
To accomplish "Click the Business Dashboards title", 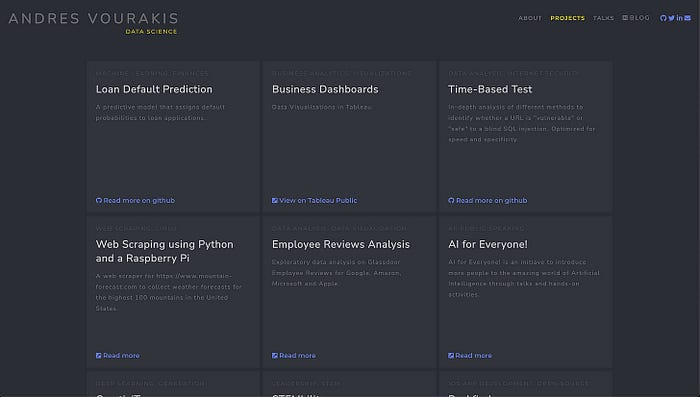I will [x=325, y=89].
